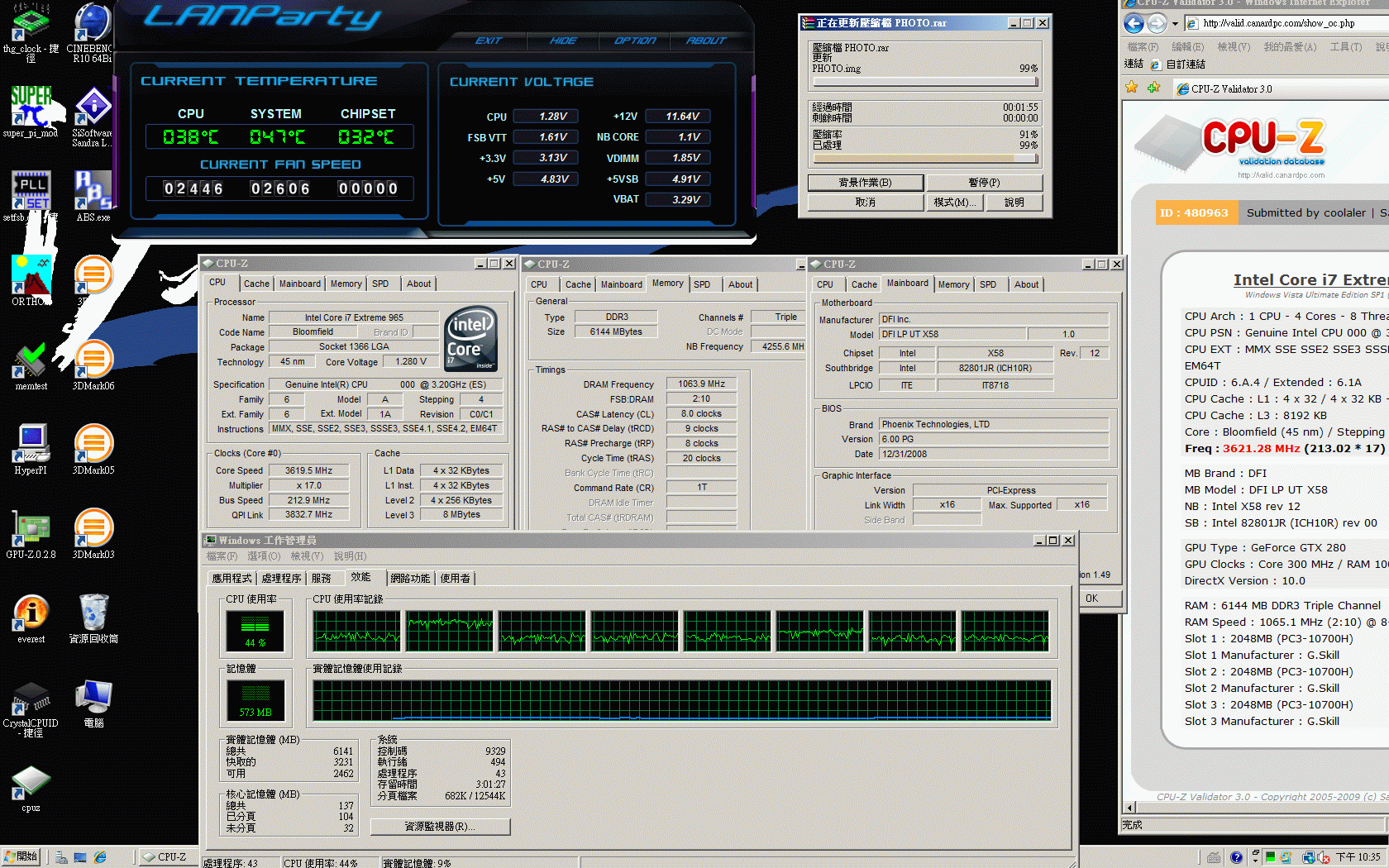The image size is (1389, 868).
Task: Open the 模式(M)... mode button in archive window
Action: 954,203
